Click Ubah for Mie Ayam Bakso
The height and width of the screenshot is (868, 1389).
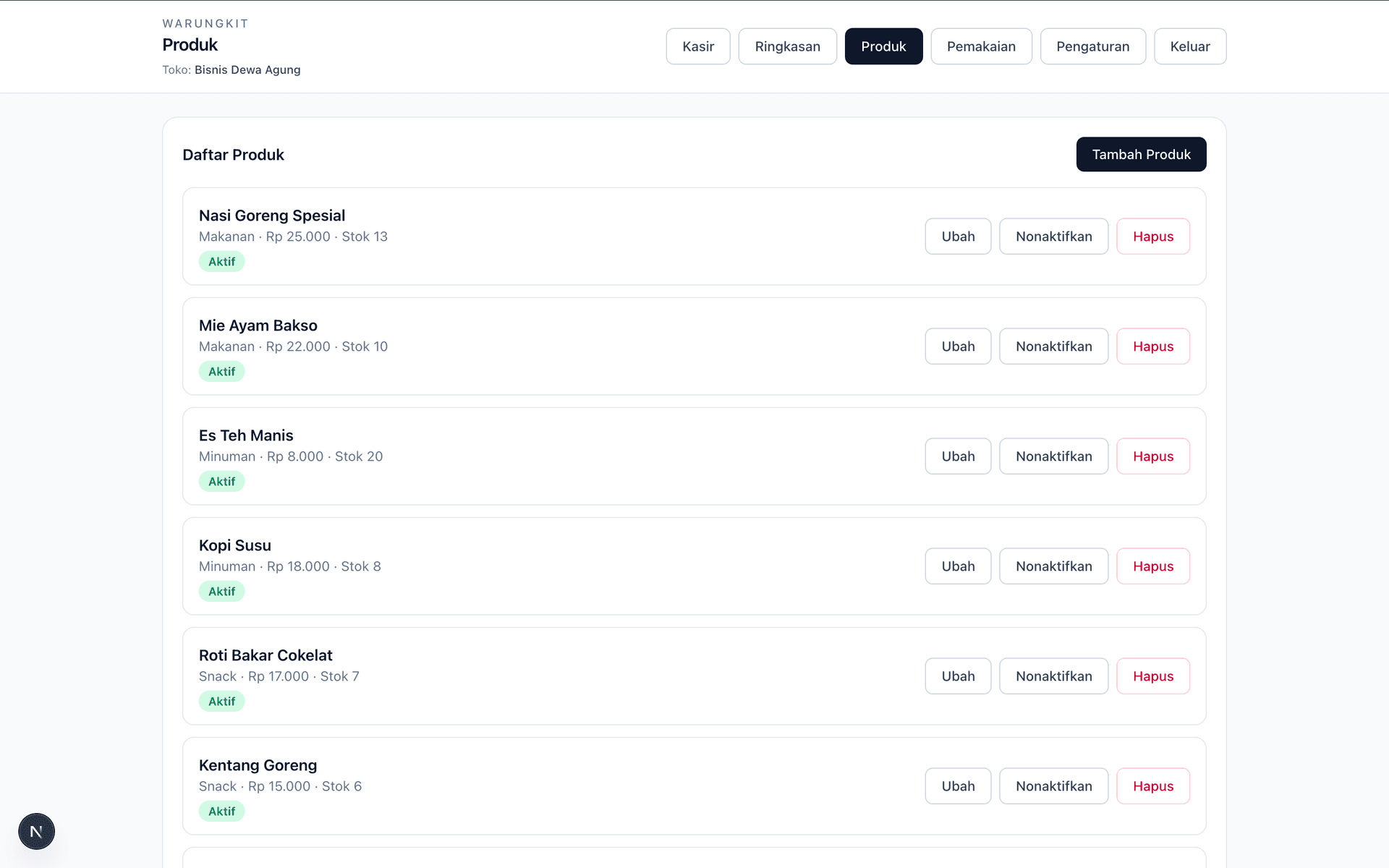(x=958, y=346)
